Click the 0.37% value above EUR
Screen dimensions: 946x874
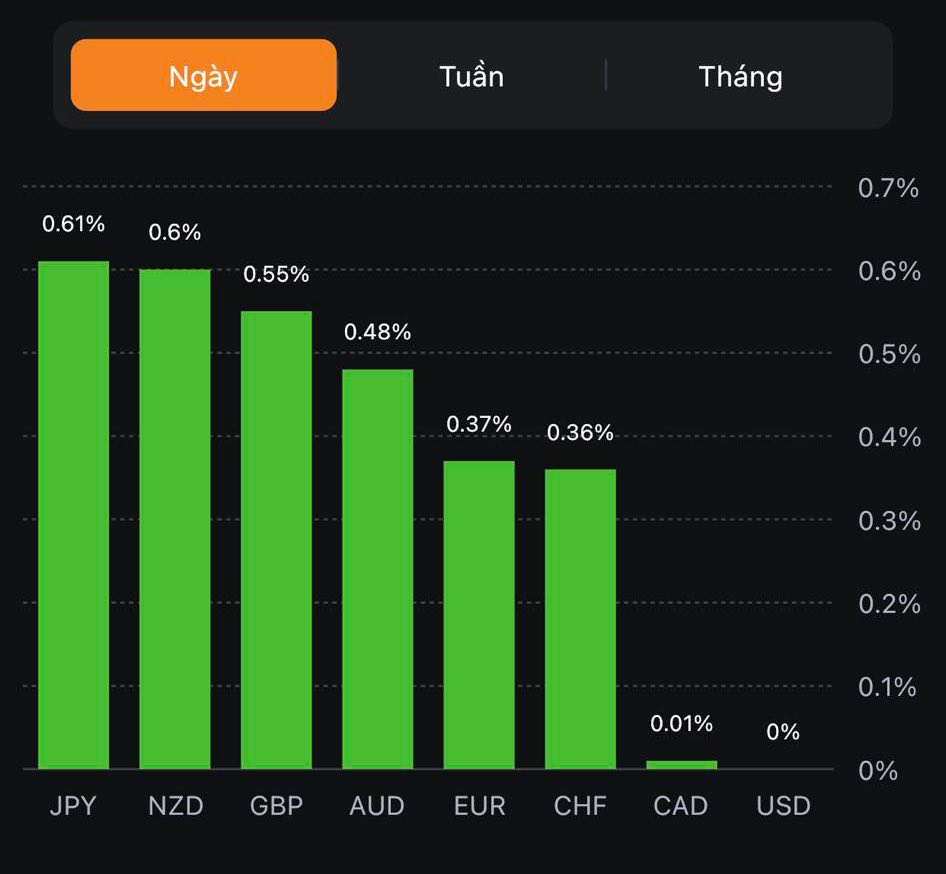point(479,424)
